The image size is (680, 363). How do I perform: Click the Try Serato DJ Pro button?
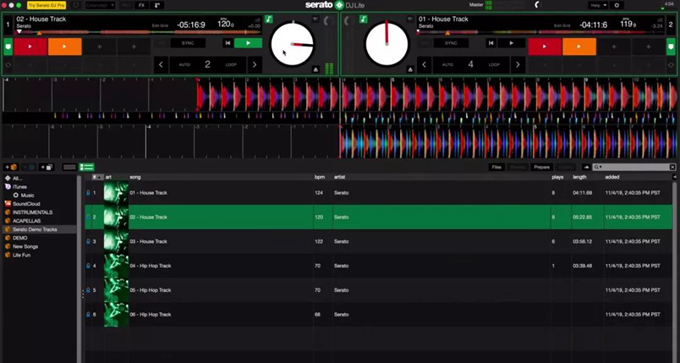46,5
